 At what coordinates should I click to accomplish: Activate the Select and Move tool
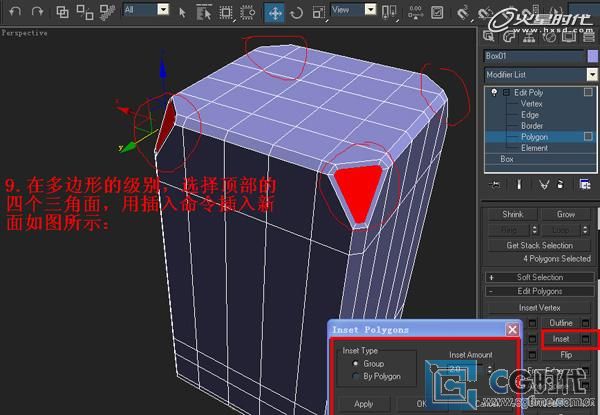(275, 13)
